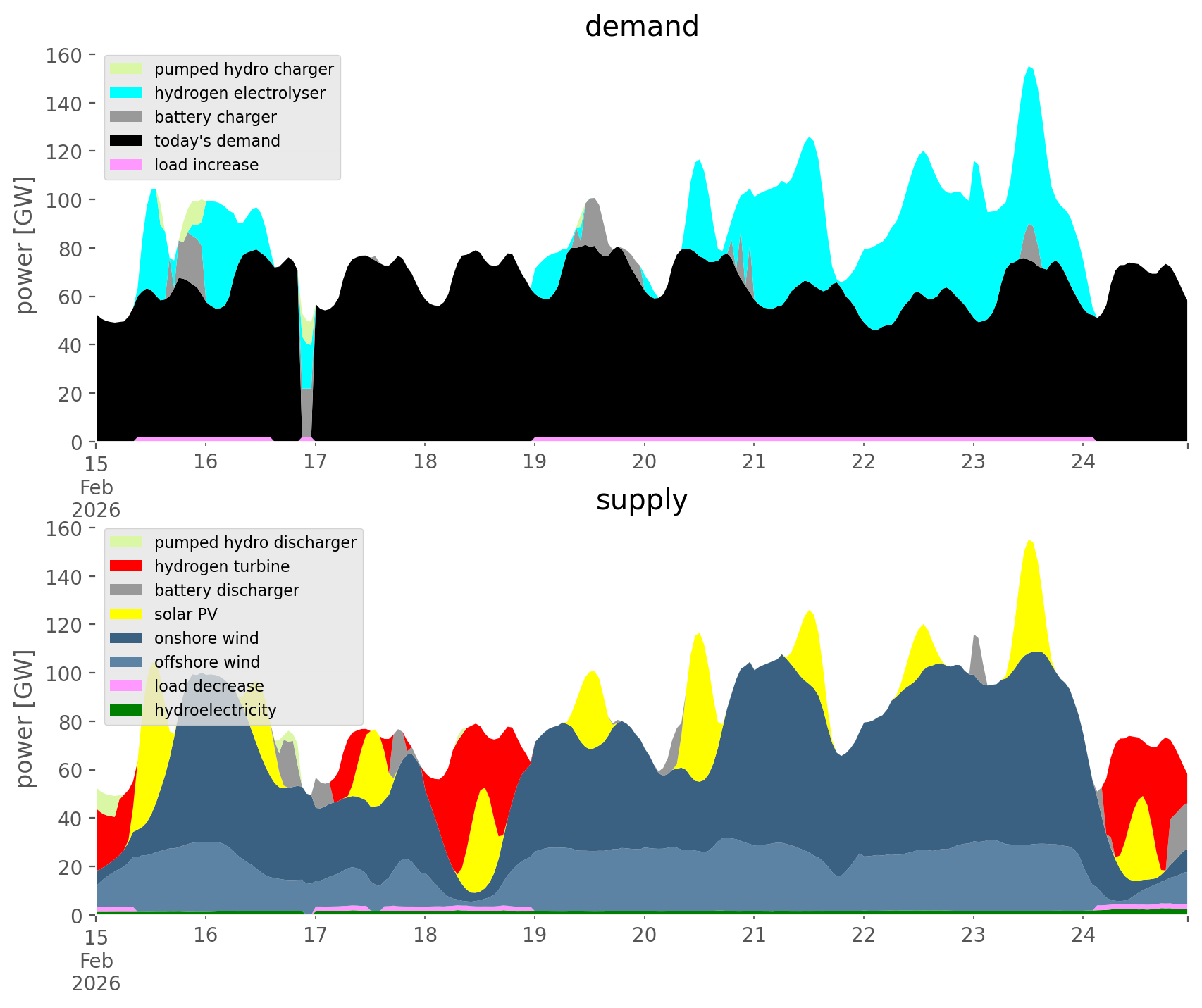Click the 'pumped hydro charger' legend label
This screenshot has height=1008, width=1202.
pyautogui.click(x=244, y=69)
